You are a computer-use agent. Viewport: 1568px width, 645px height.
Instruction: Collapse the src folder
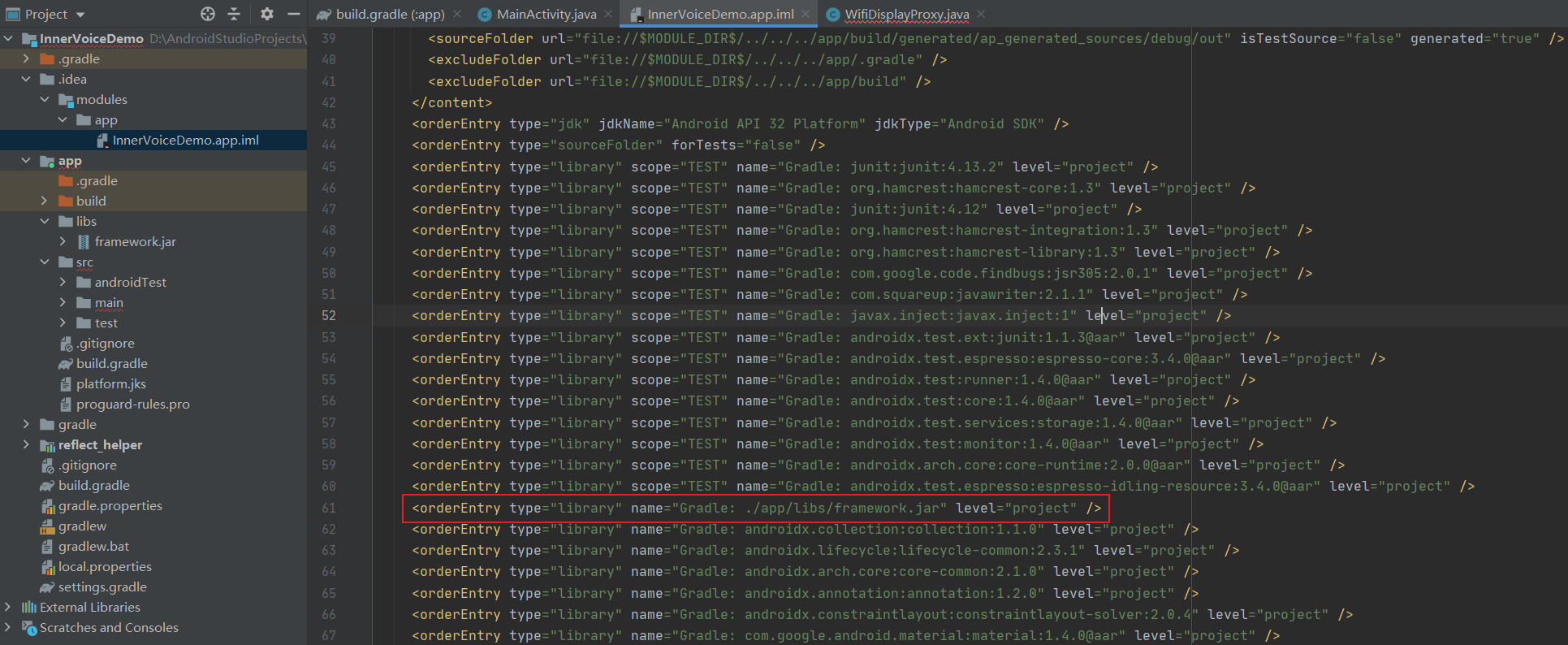tap(45, 262)
